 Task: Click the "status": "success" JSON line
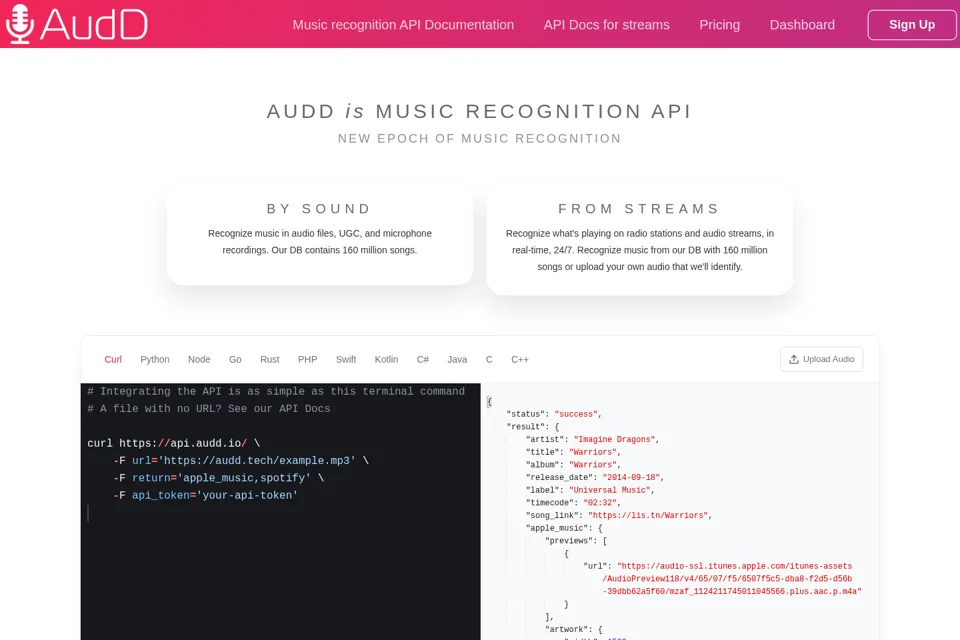554,414
